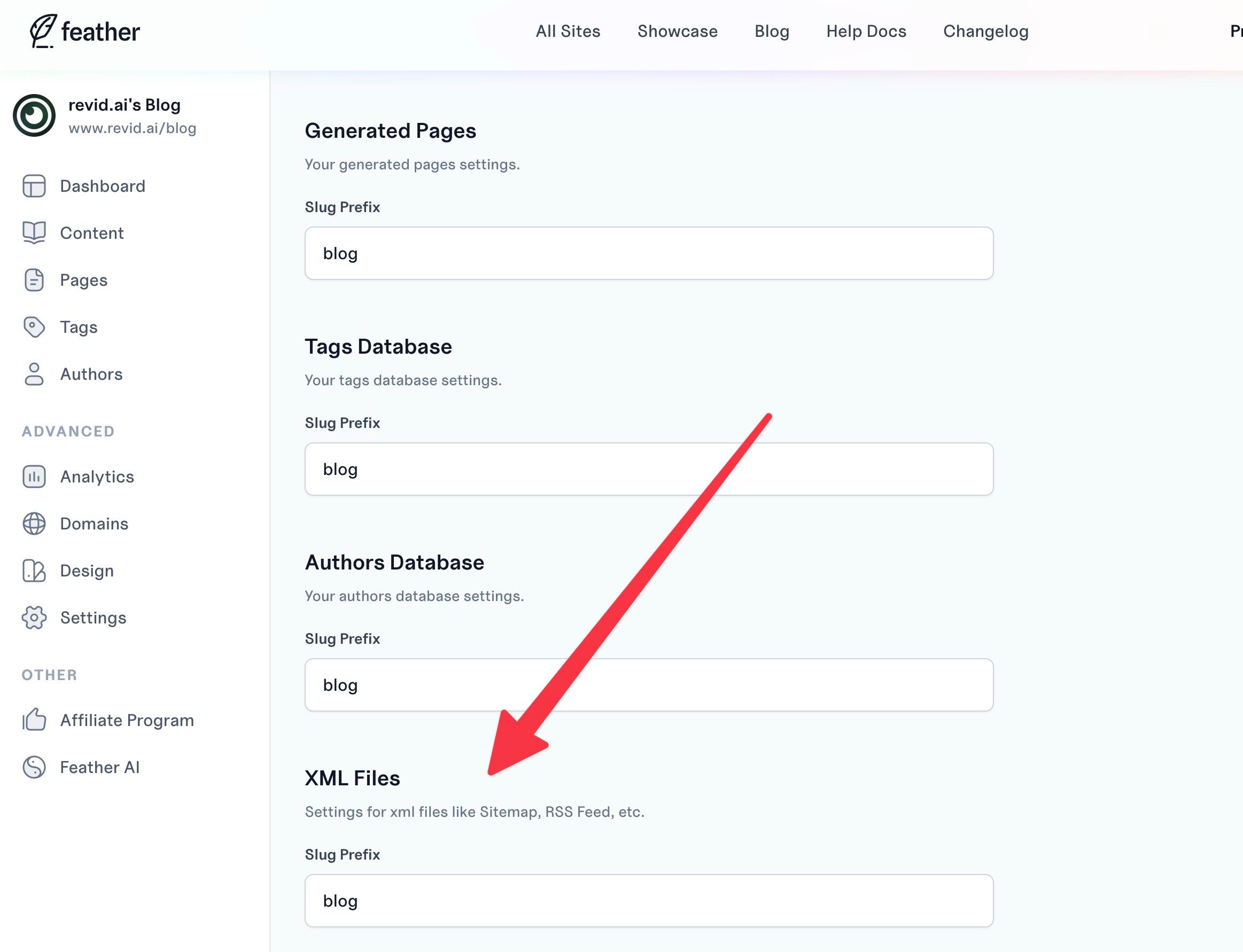Screen dimensions: 1243x952
Task: Open Feather AI sidebar item
Action: click(99, 767)
